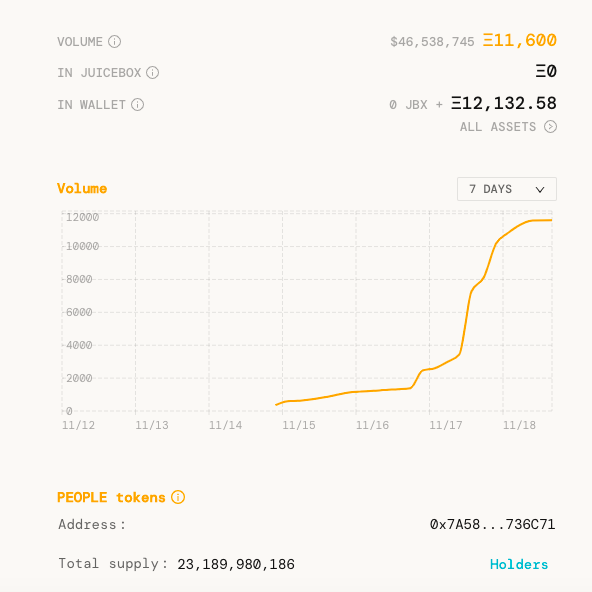This screenshot has height=592, width=592.
Task: Click the $46,538,745 USD volume figure
Action: point(432,42)
